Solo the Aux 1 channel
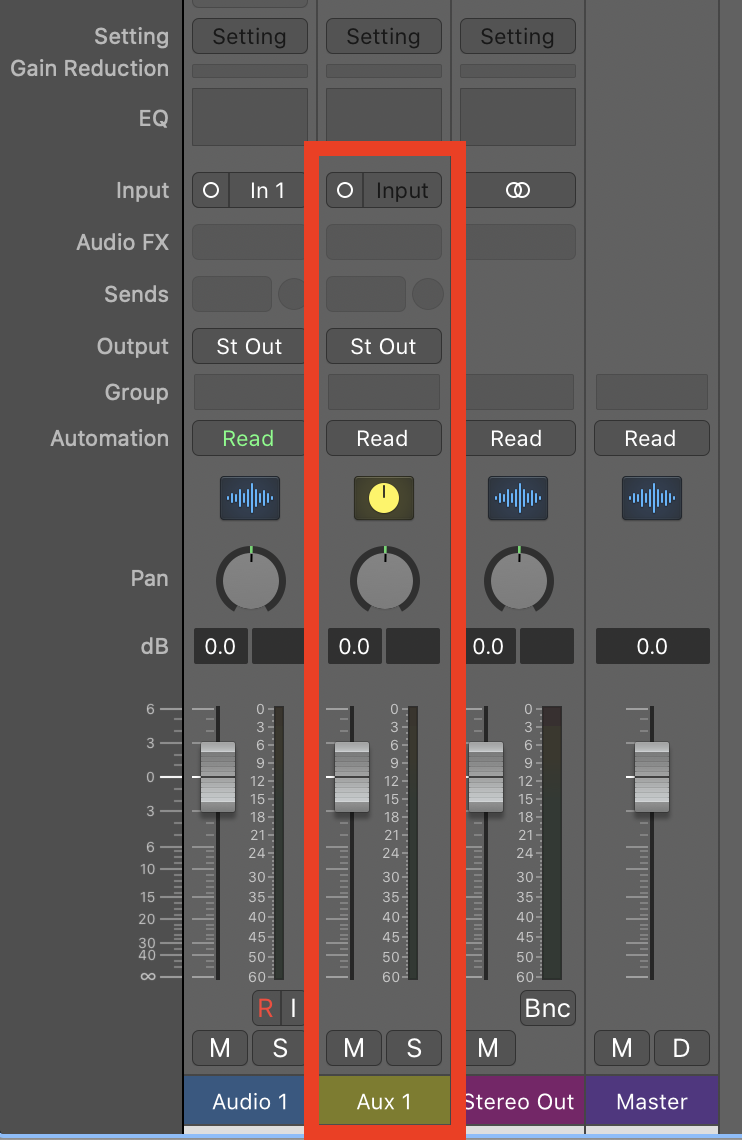Viewport: 742px width, 1140px height. coord(414,1048)
